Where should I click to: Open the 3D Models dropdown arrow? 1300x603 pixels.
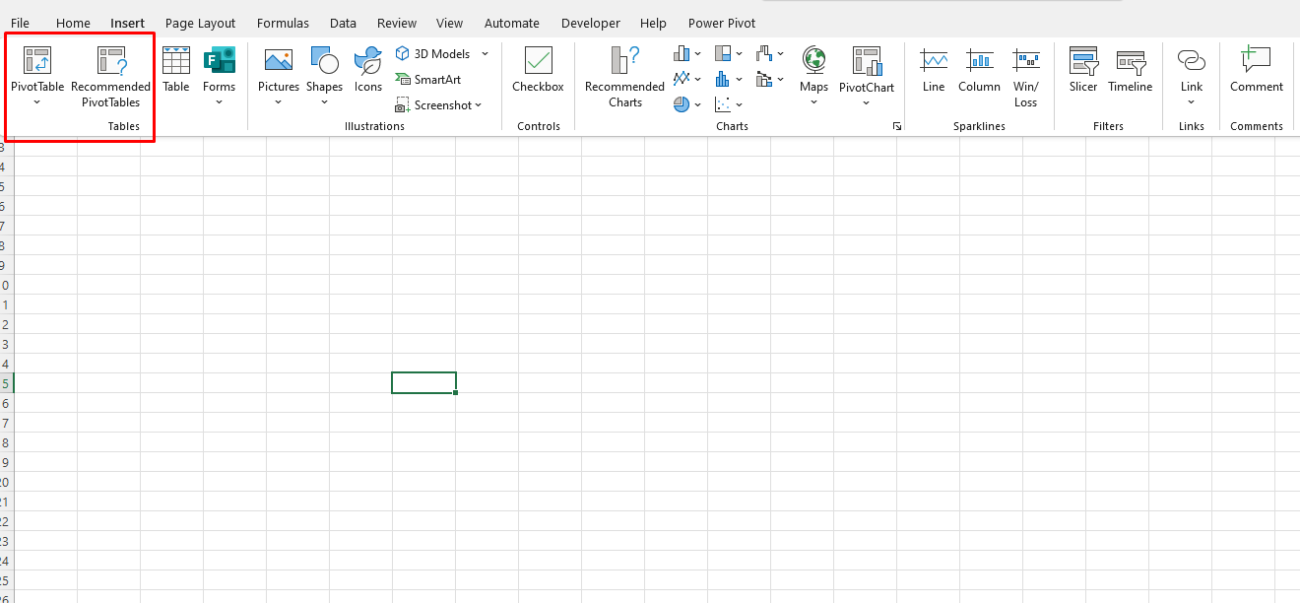coord(485,54)
